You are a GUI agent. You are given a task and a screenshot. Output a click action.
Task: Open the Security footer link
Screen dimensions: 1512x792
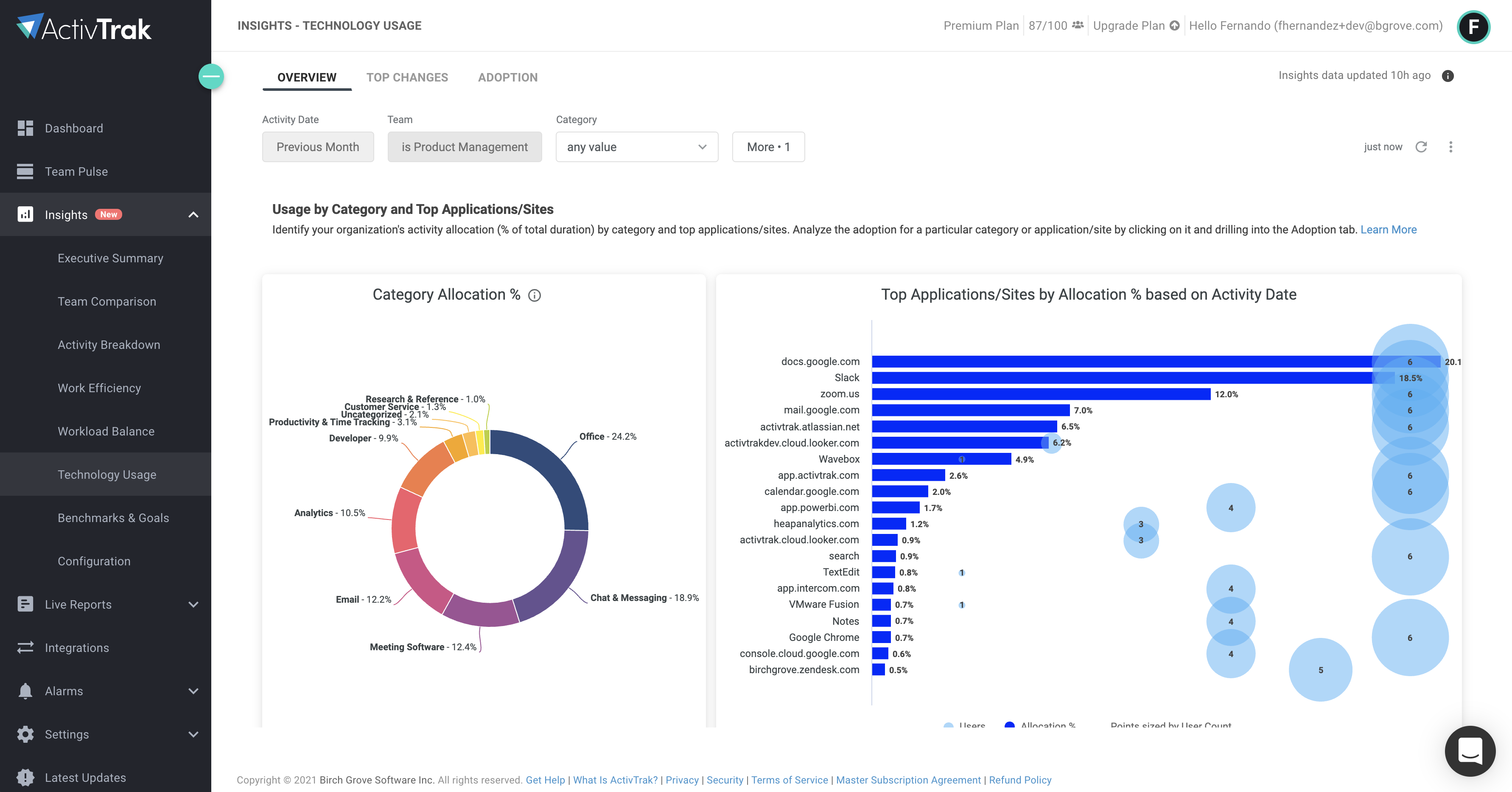pos(725,780)
